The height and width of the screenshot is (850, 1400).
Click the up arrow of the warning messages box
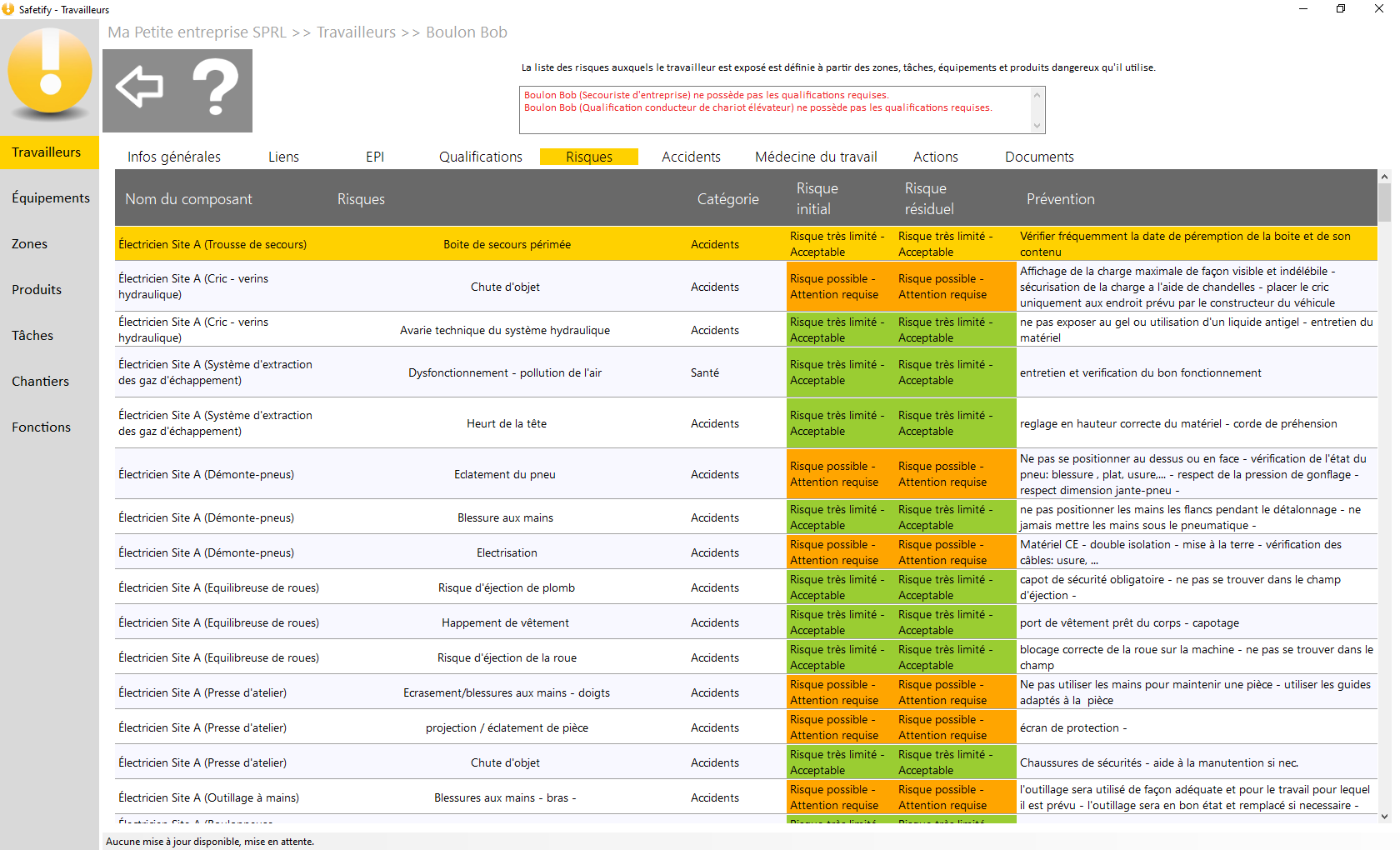[1037, 95]
